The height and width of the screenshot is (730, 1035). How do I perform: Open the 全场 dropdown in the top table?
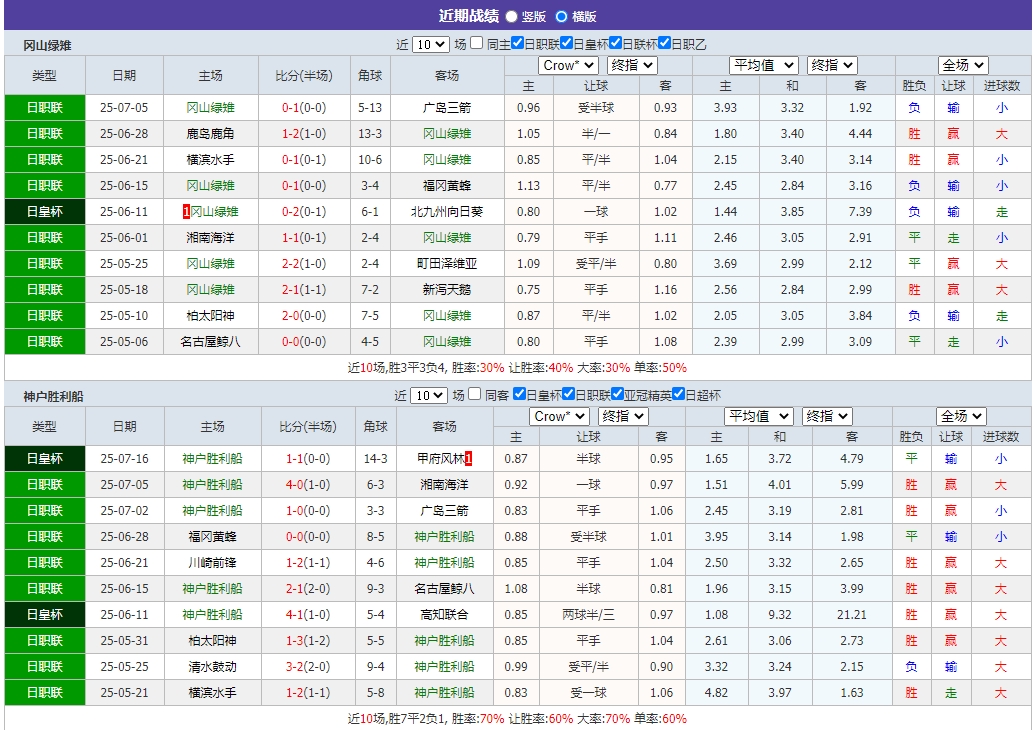pyautogui.click(x=960, y=65)
